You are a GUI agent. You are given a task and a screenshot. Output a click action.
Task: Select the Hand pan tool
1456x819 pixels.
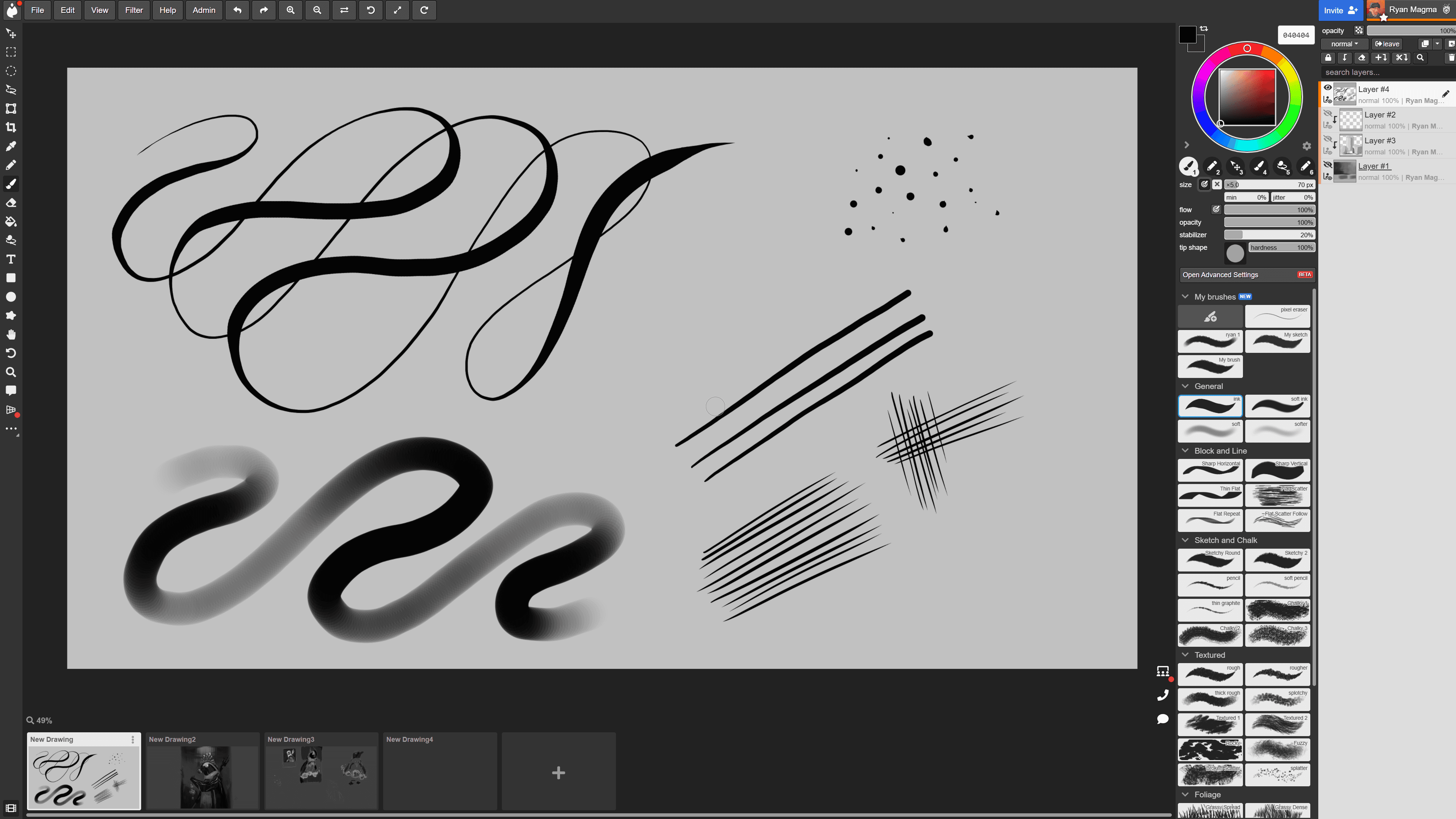point(11,334)
